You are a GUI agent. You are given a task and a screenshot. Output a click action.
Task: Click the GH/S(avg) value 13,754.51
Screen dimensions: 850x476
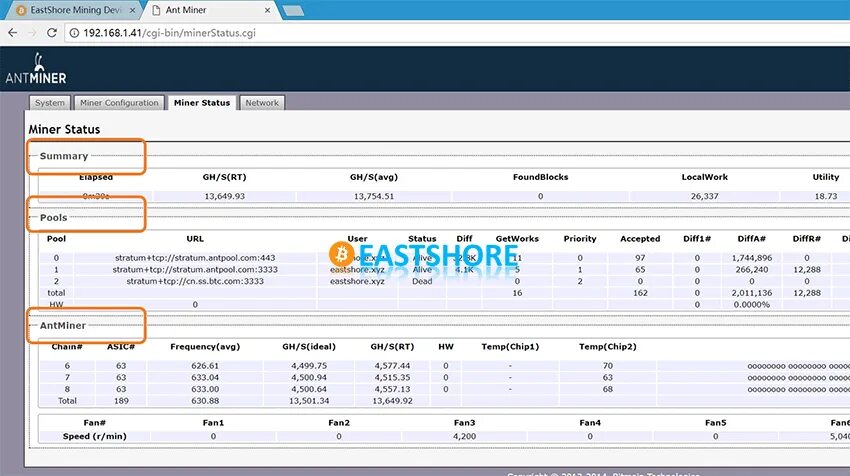pos(374,196)
